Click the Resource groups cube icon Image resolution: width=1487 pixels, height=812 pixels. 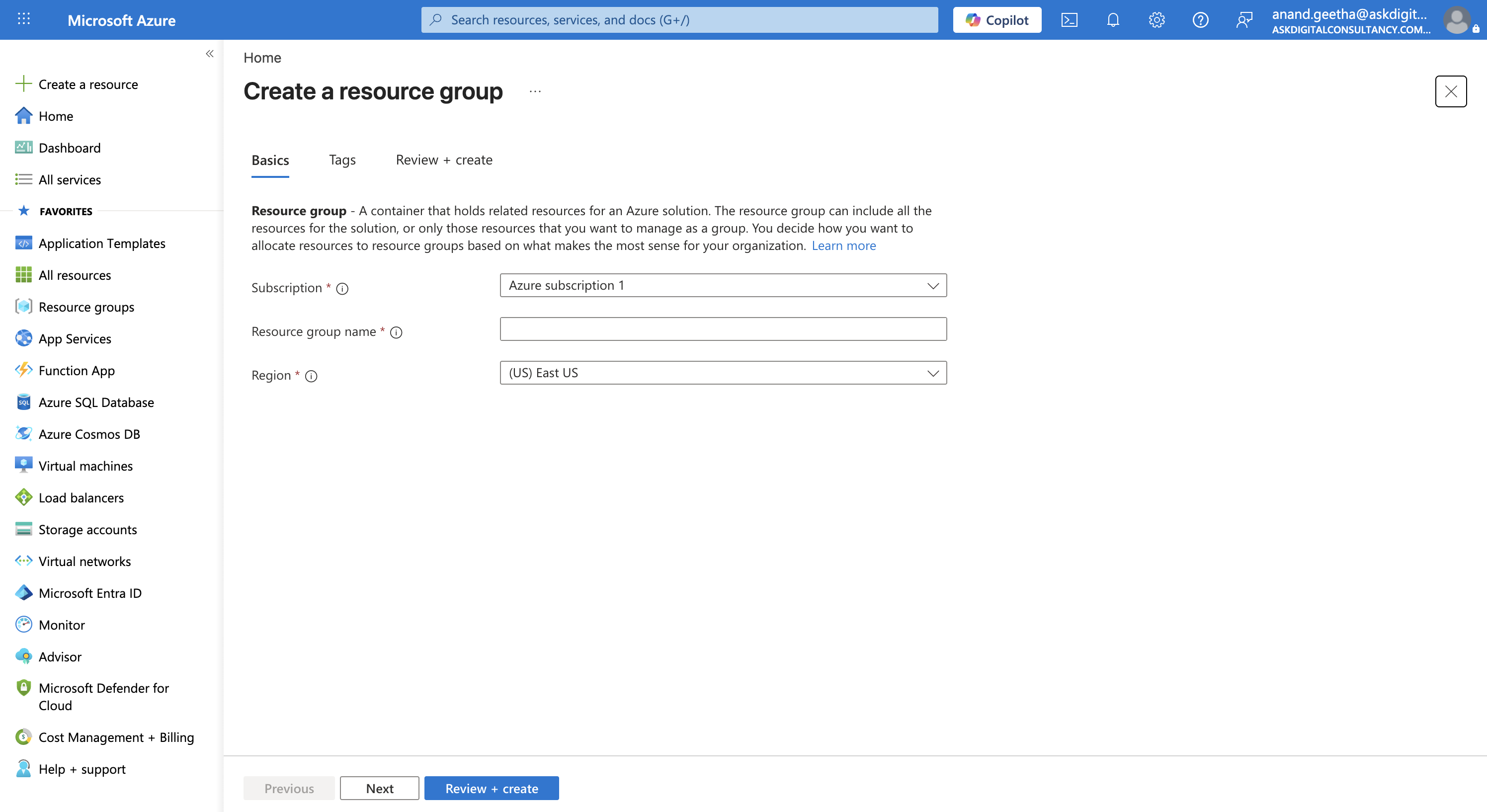(24, 307)
